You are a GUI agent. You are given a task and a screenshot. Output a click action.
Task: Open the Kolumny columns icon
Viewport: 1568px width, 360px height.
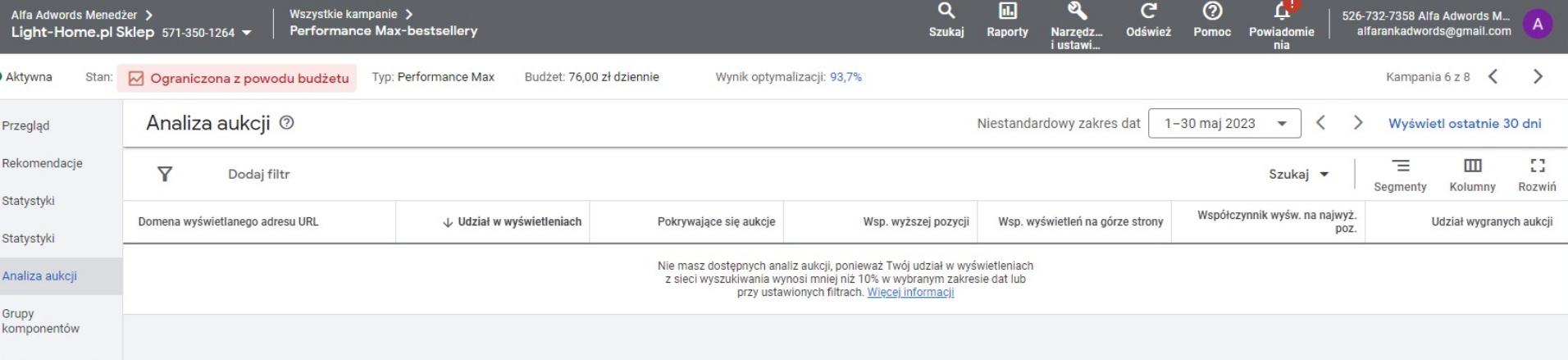pos(1472,166)
